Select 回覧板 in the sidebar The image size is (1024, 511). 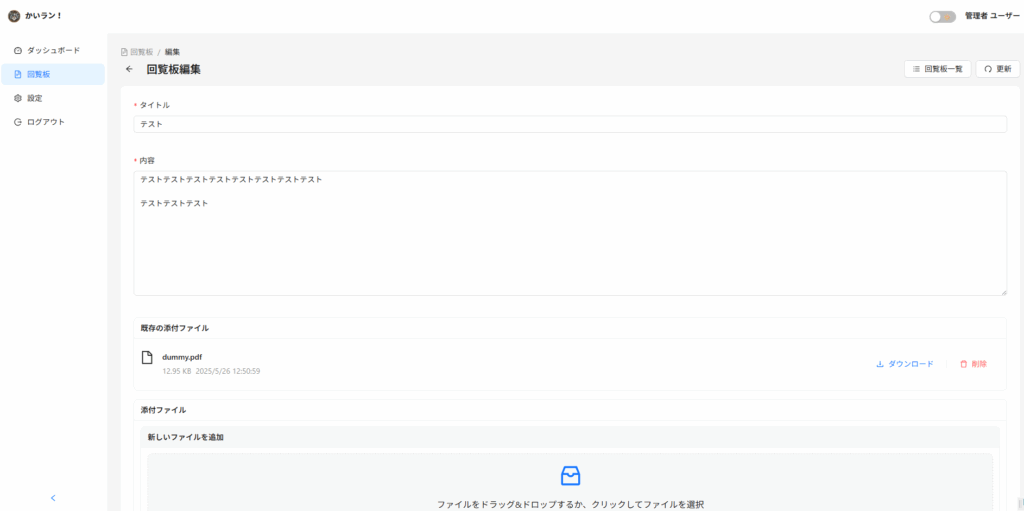coord(53,74)
